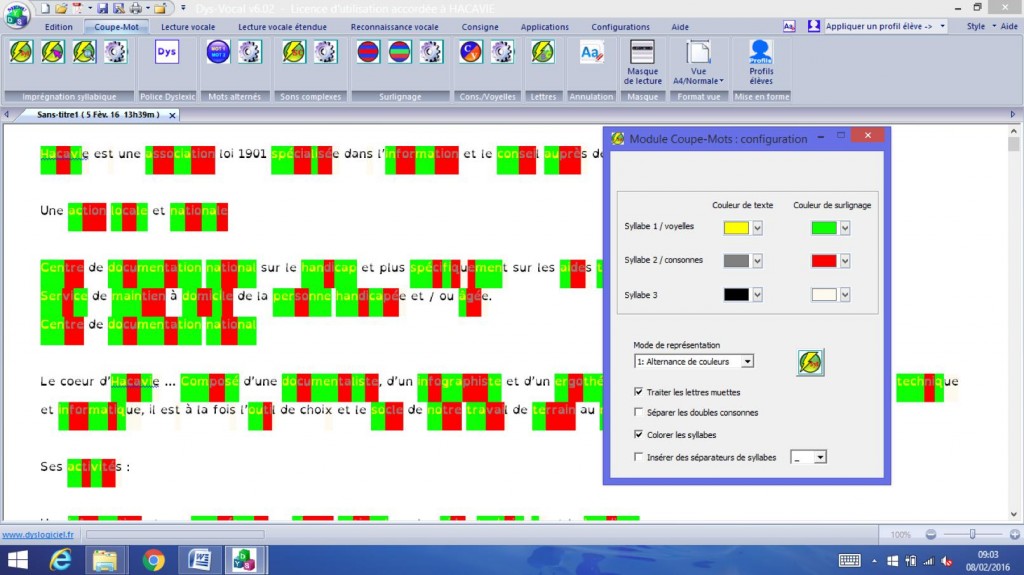Check Insérer des séparateurs de syllabes
This screenshot has width=1024, height=575.
639,457
